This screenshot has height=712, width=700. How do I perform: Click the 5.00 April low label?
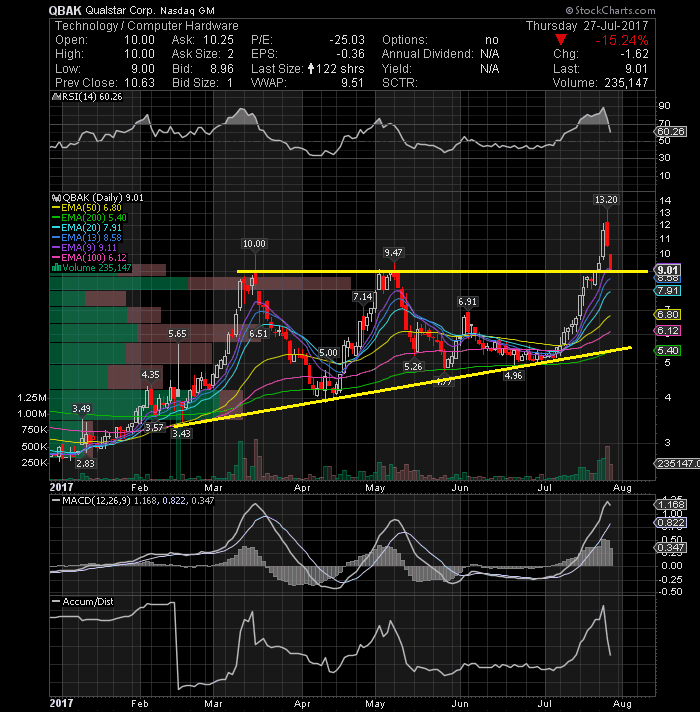pos(328,353)
